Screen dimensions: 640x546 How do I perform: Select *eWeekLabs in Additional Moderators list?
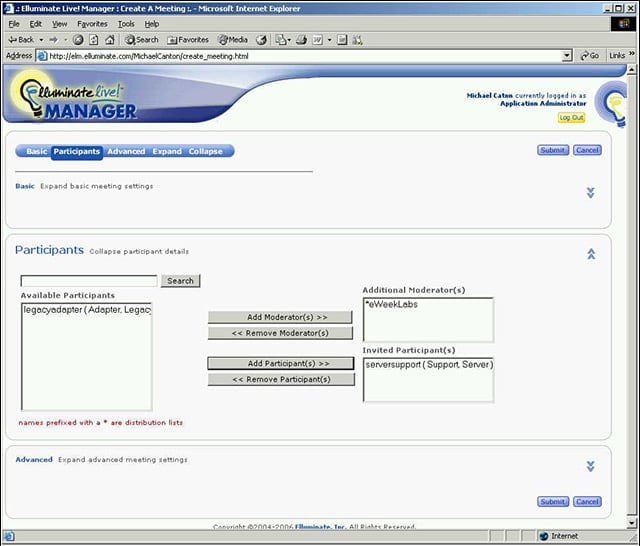pyautogui.click(x=428, y=304)
